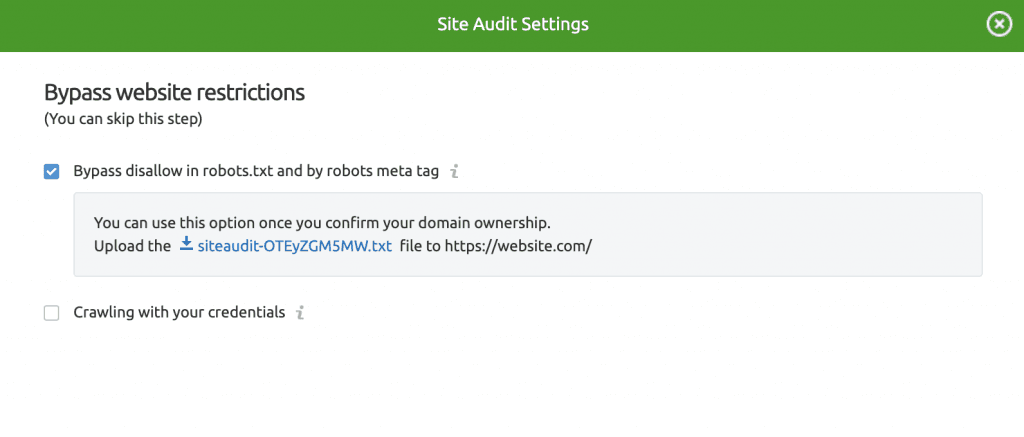The width and height of the screenshot is (1024, 437).
Task: Click the 'Upload the' text in info box
Action: [x=132, y=246]
